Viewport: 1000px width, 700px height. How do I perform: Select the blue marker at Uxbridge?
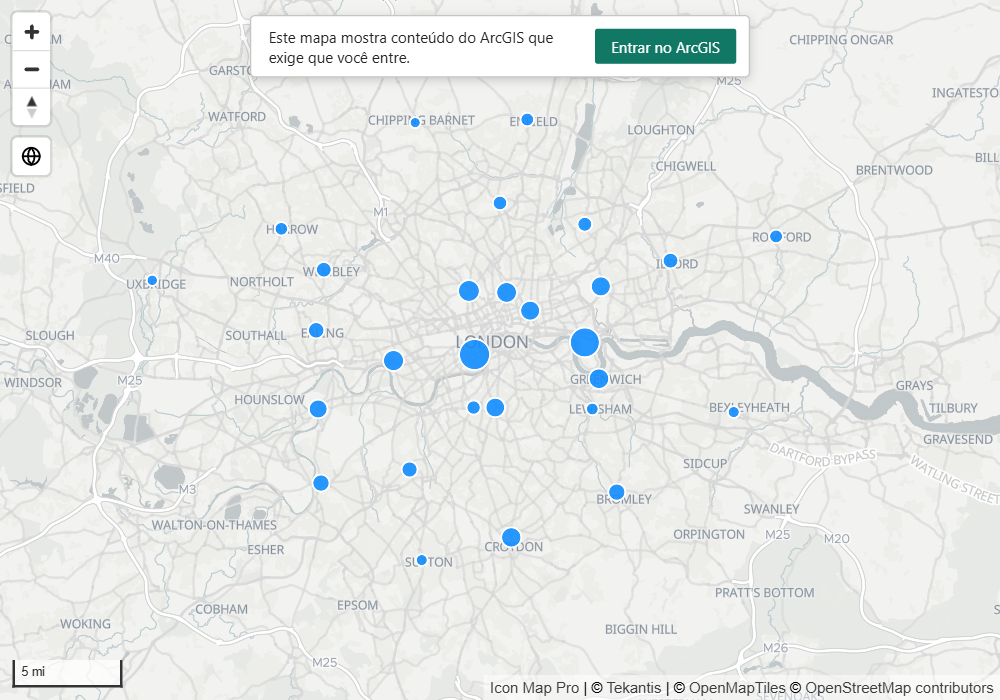152,281
